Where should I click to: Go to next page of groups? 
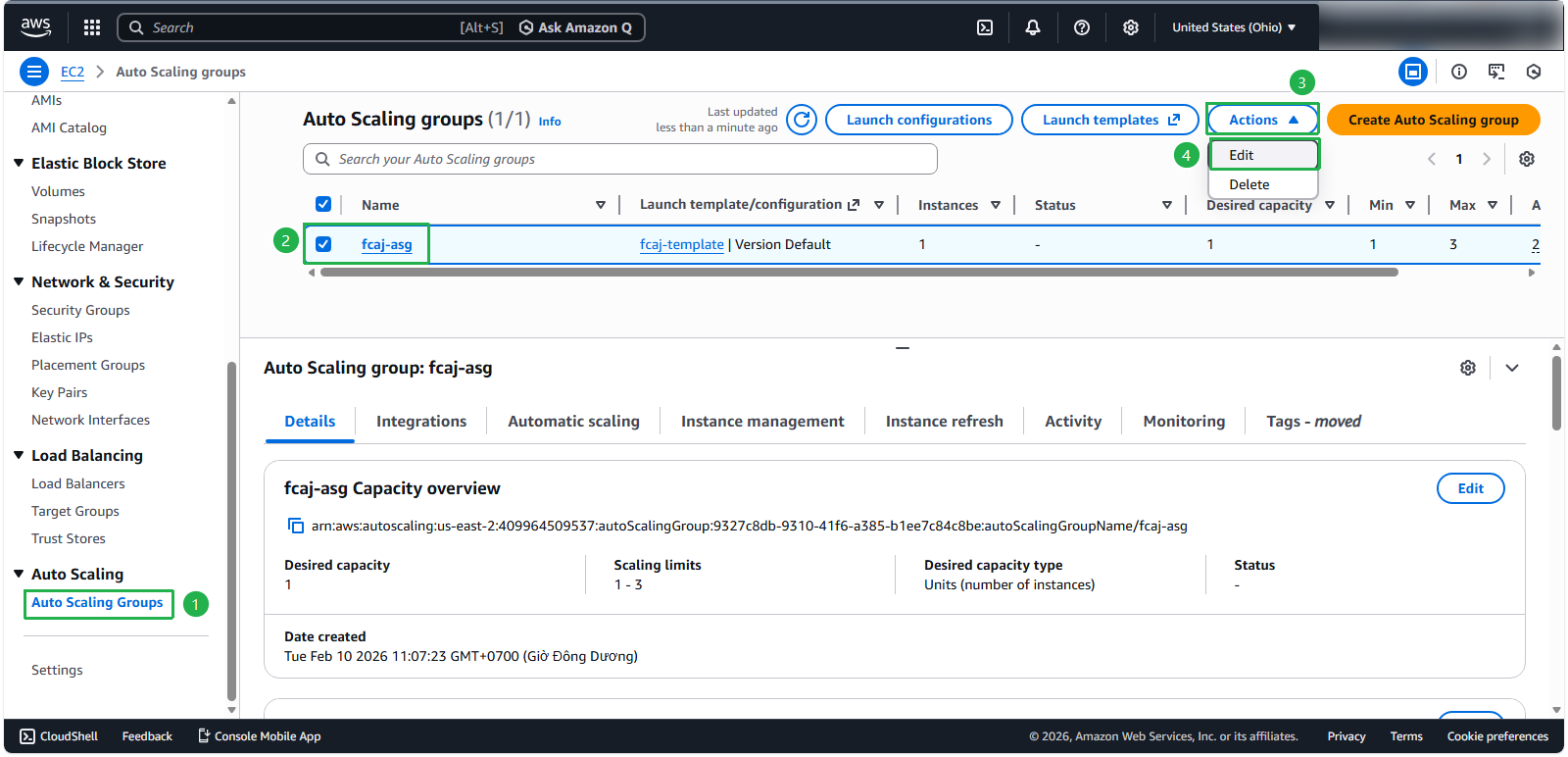(x=1487, y=159)
